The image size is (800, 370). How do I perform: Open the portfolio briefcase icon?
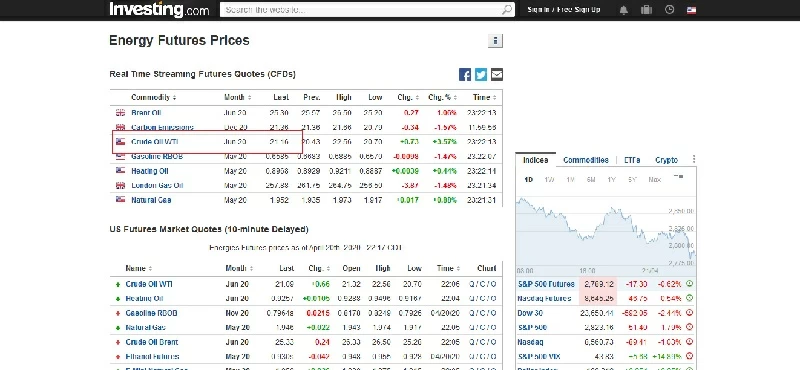(x=646, y=10)
